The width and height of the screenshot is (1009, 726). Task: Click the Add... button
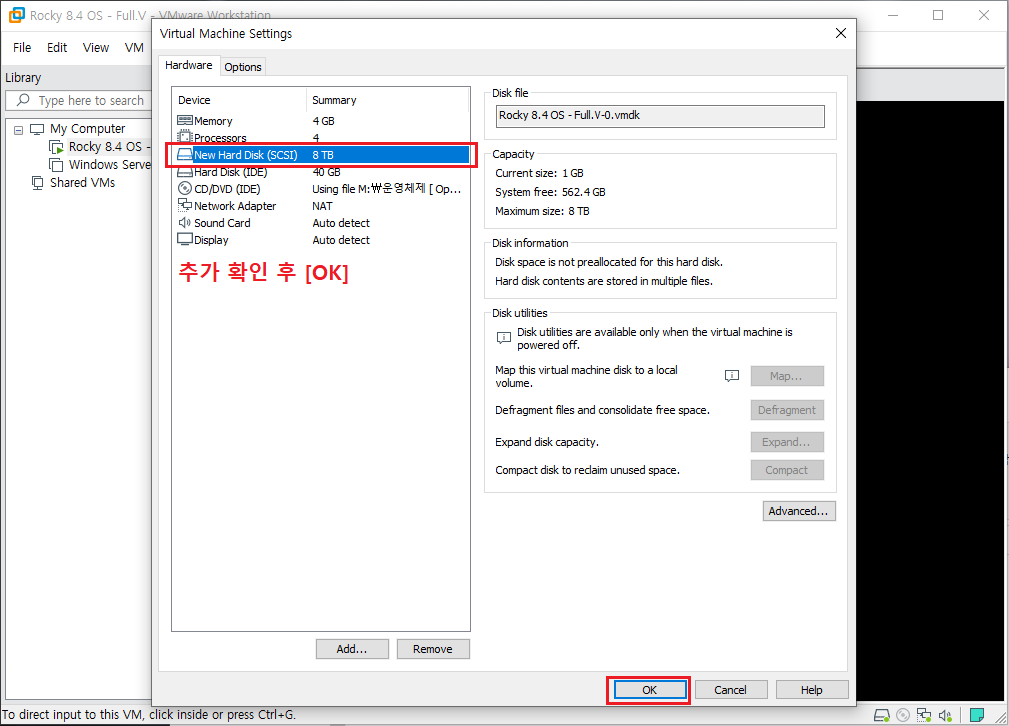click(352, 649)
